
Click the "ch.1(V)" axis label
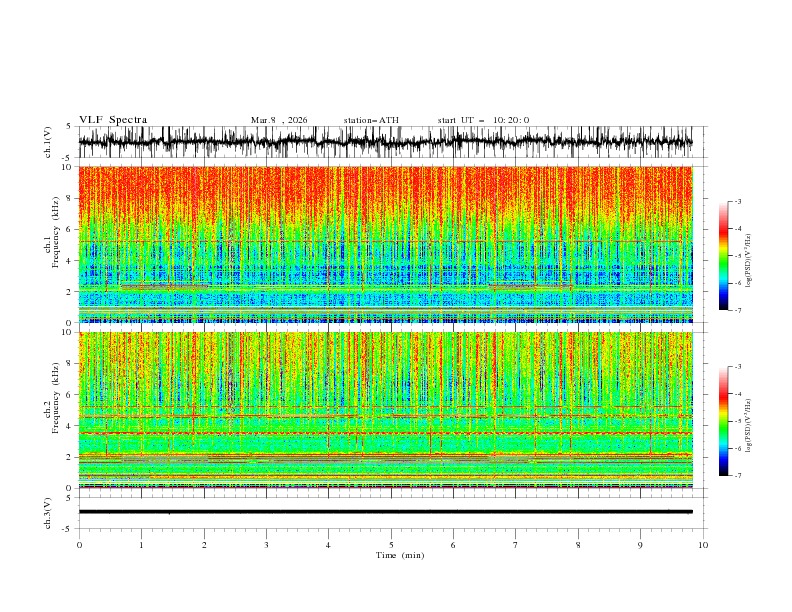pyautogui.click(x=48, y=142)
